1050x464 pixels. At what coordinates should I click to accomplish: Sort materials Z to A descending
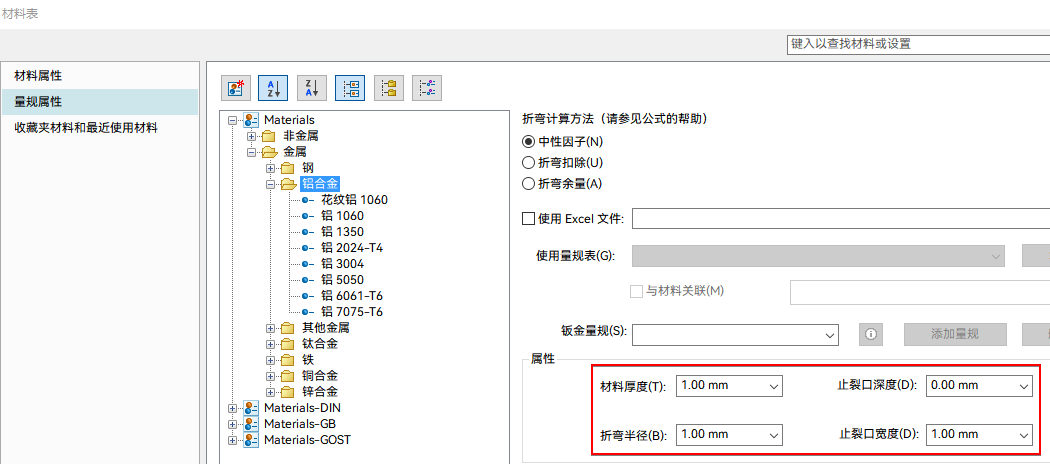pos(311,88)
